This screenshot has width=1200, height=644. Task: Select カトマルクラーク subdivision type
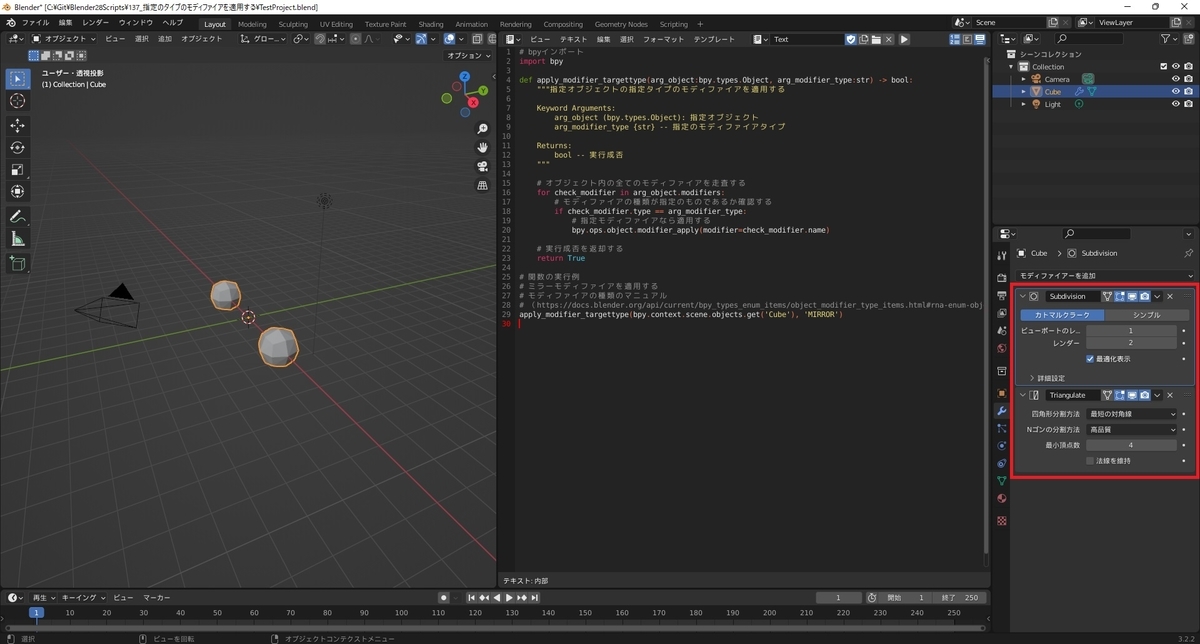(x=1062, y=314)
